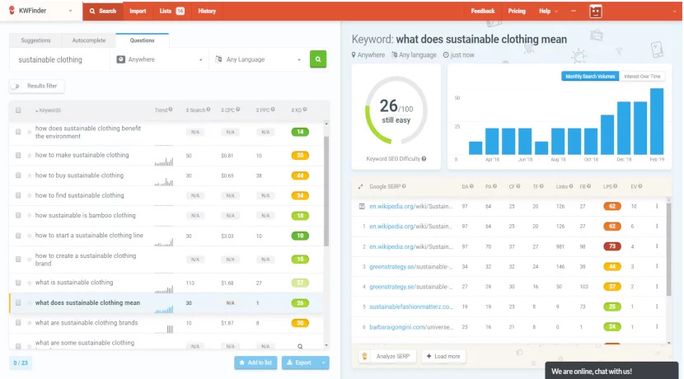684x379 pixels.
Task: Click the Feb '19 search volume bar
Action: (x=657, y=121)
